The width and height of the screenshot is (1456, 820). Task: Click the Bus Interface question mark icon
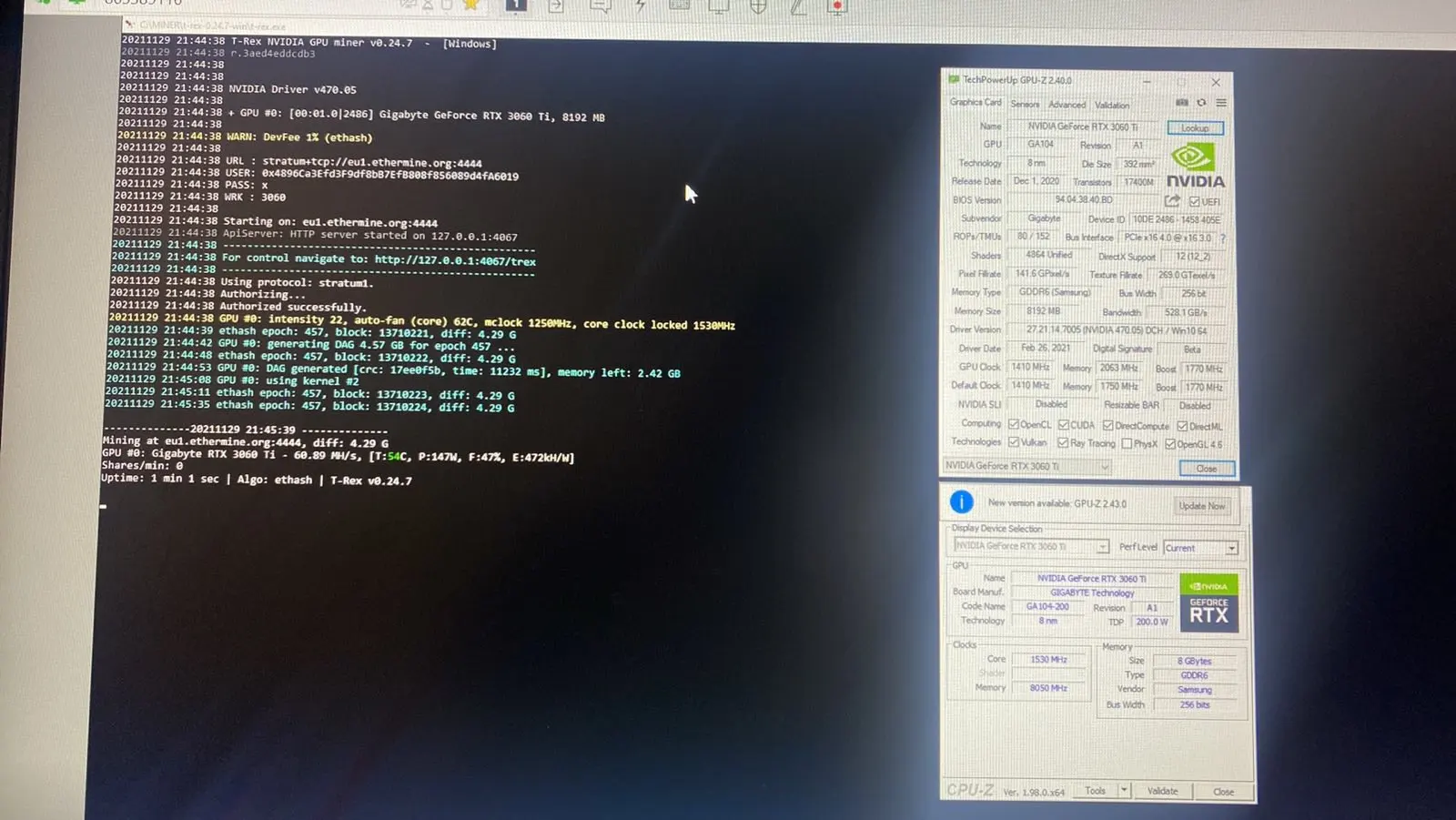coord(1223,238)
